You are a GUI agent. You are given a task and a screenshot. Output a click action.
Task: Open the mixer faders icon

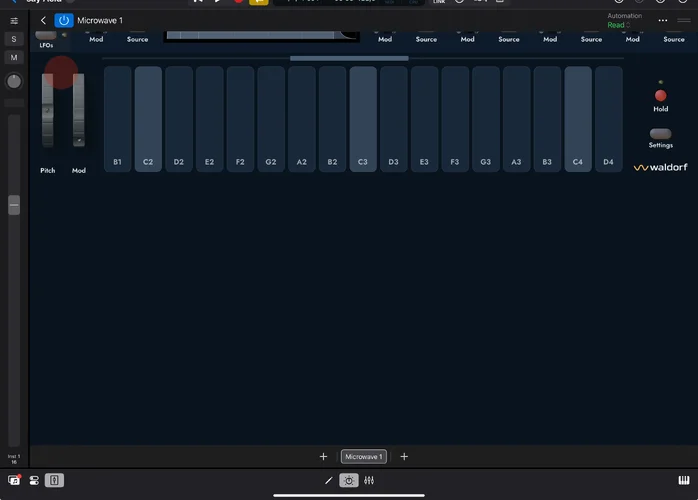coord(369,481)
